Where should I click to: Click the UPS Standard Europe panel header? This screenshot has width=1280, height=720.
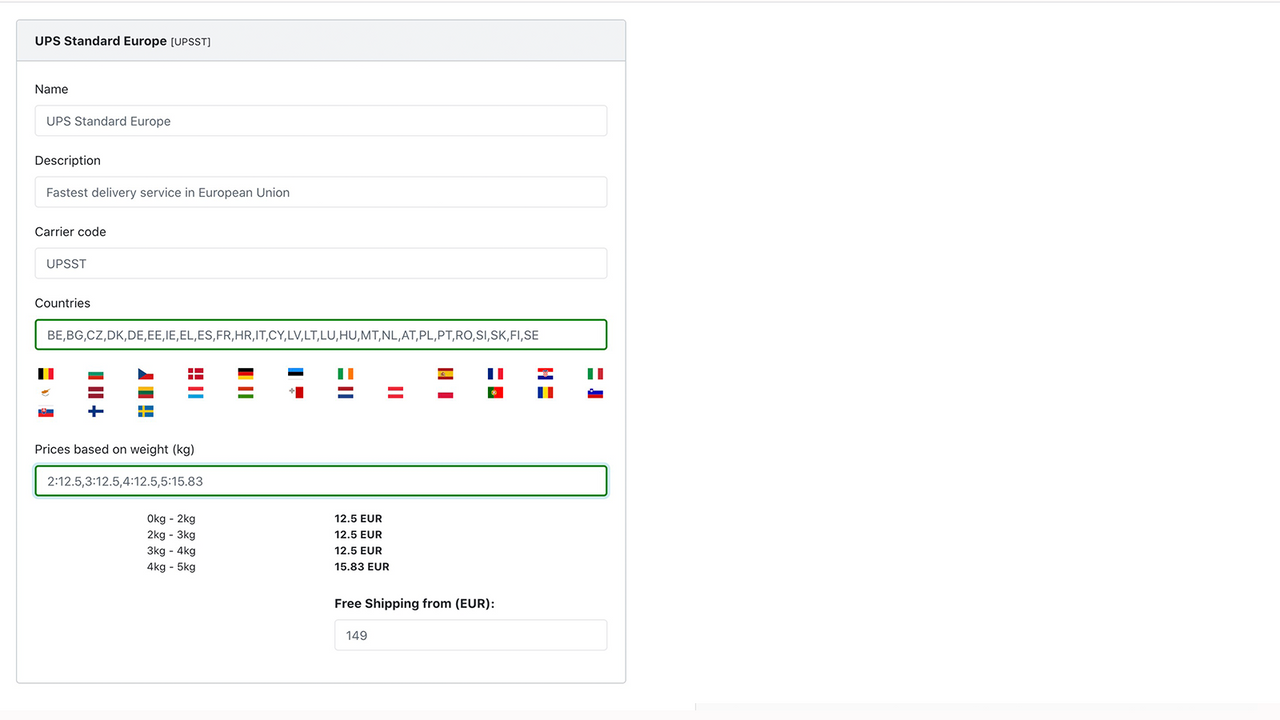tap(321, 41)
